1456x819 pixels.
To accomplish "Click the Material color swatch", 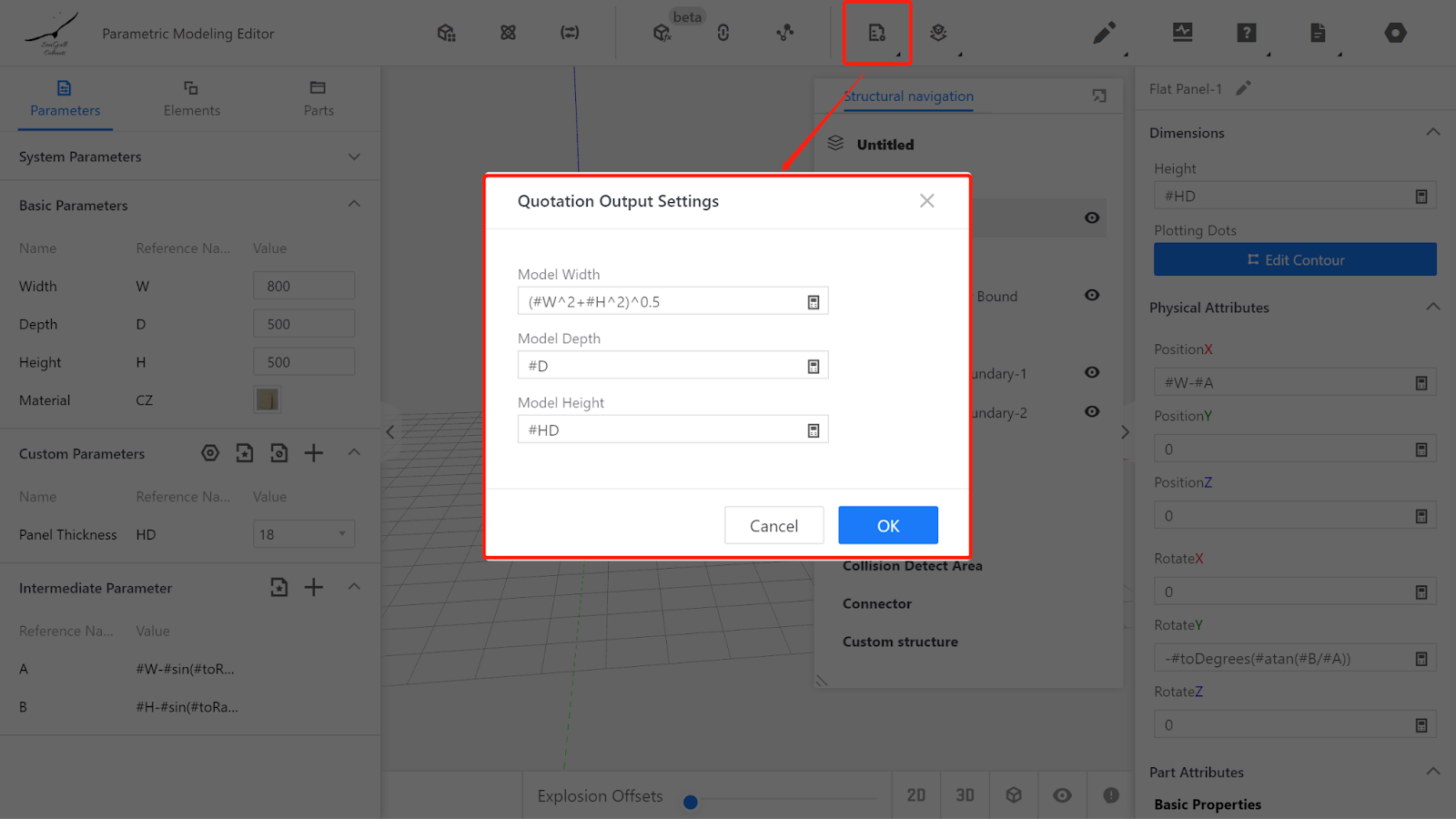I will coord(268,399).
